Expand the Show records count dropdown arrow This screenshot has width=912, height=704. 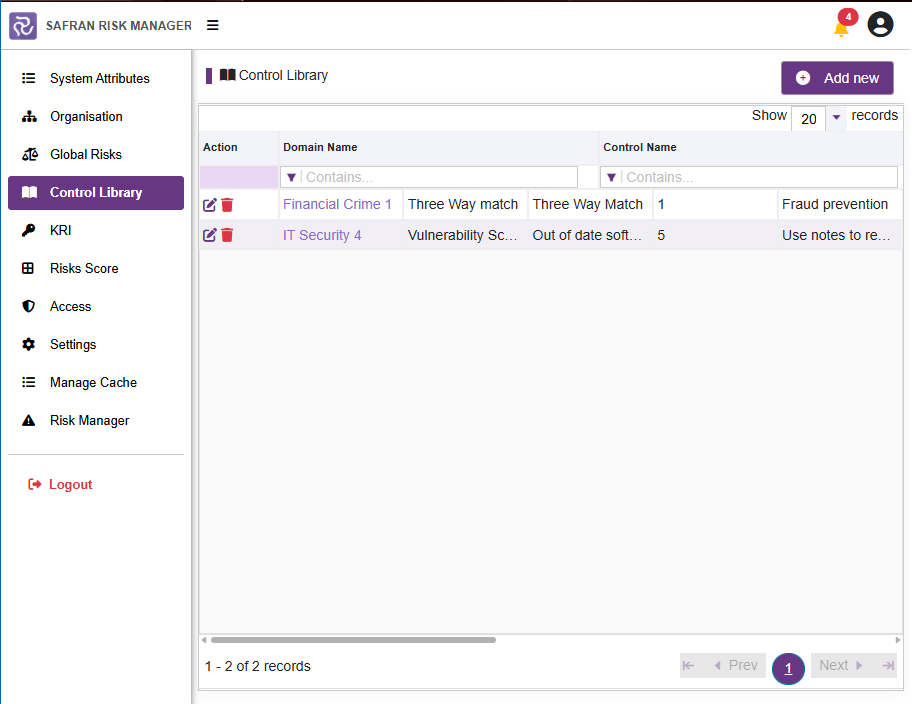click(836, 117)
